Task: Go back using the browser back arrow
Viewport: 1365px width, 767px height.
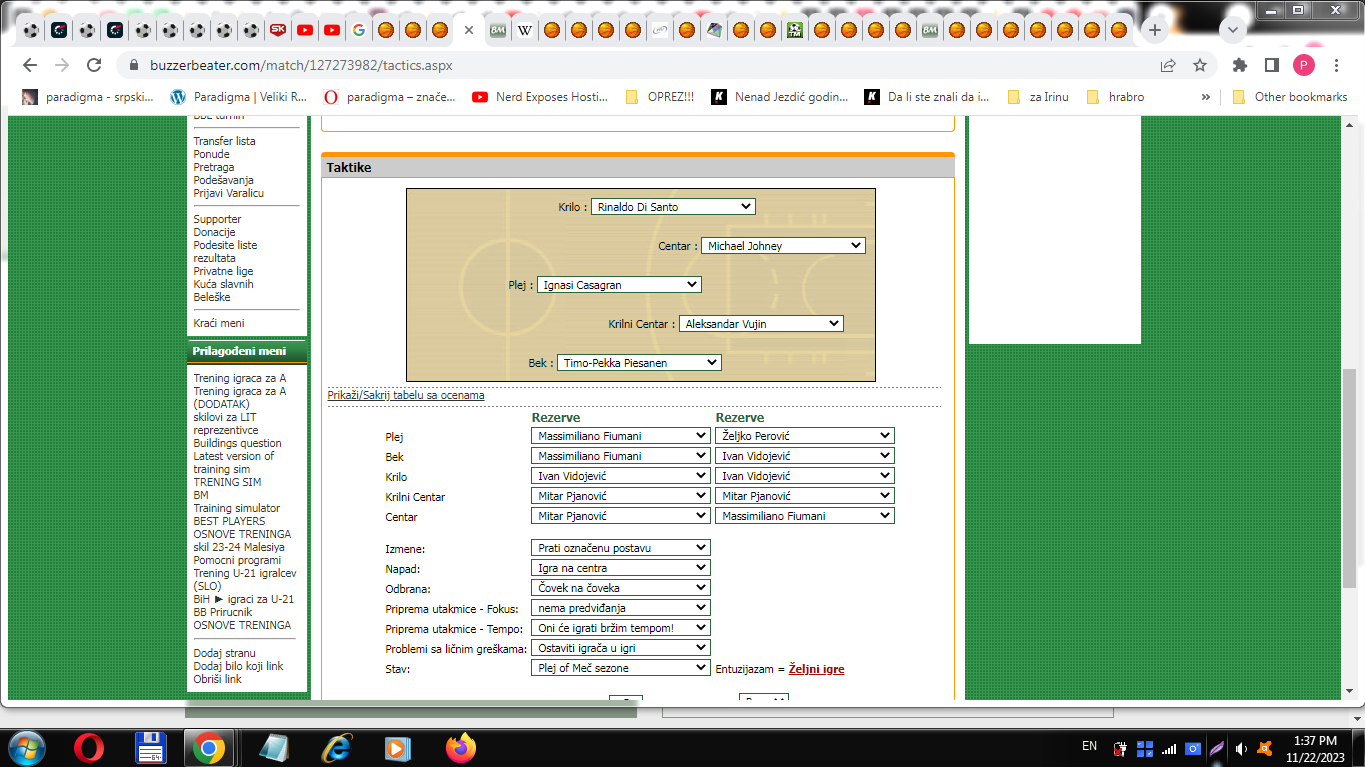Action: click(30, 65)
